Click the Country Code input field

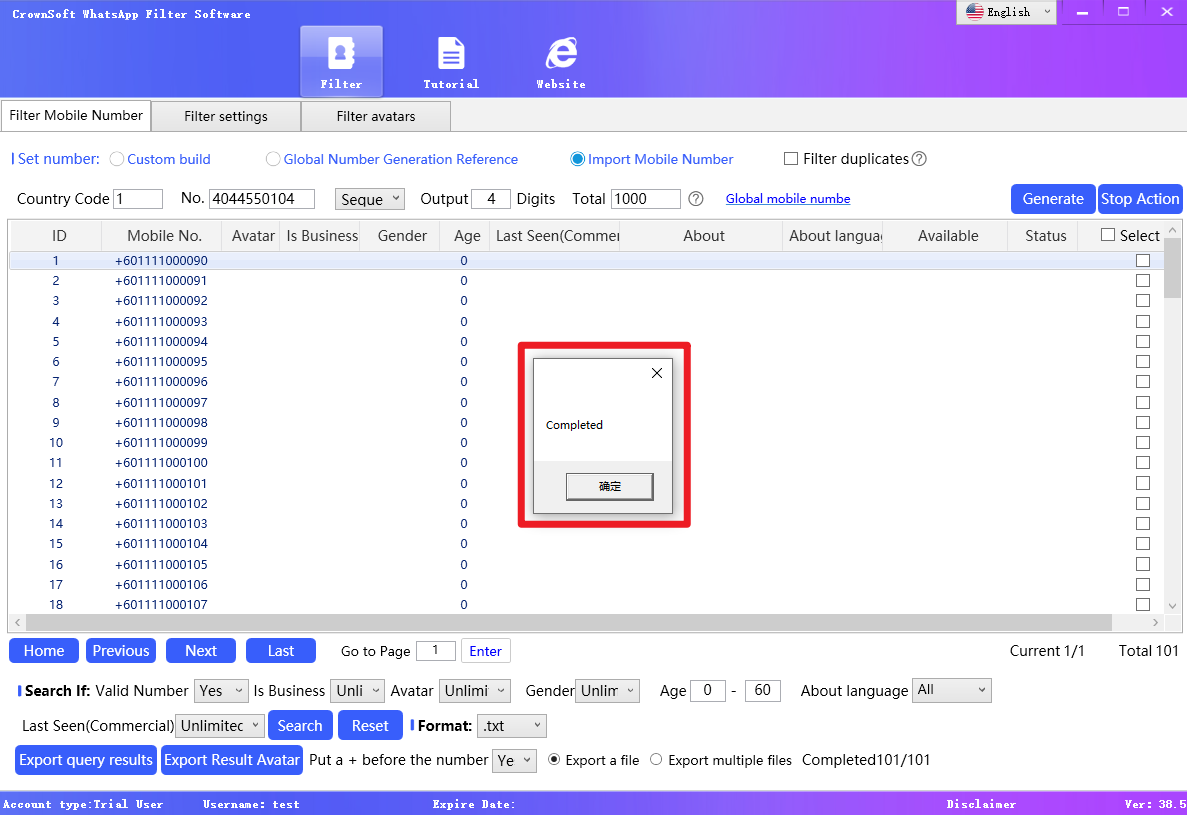click(138, 199)
